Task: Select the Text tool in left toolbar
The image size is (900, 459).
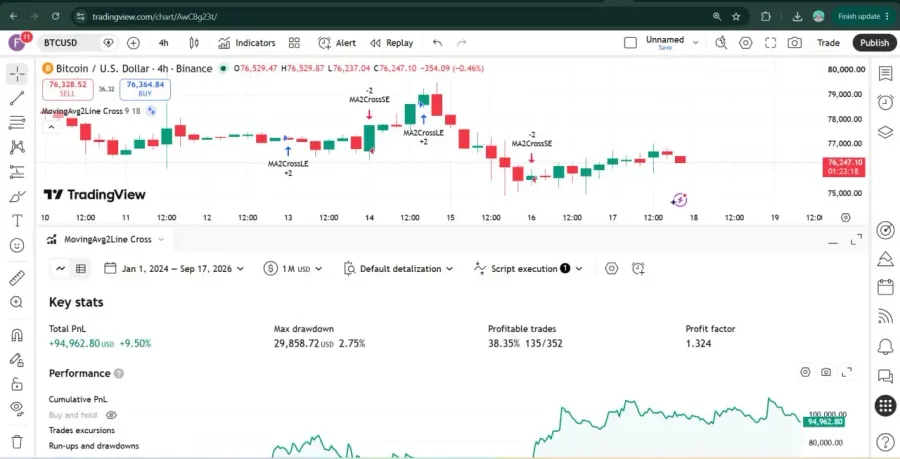Action: pos(17,220)
